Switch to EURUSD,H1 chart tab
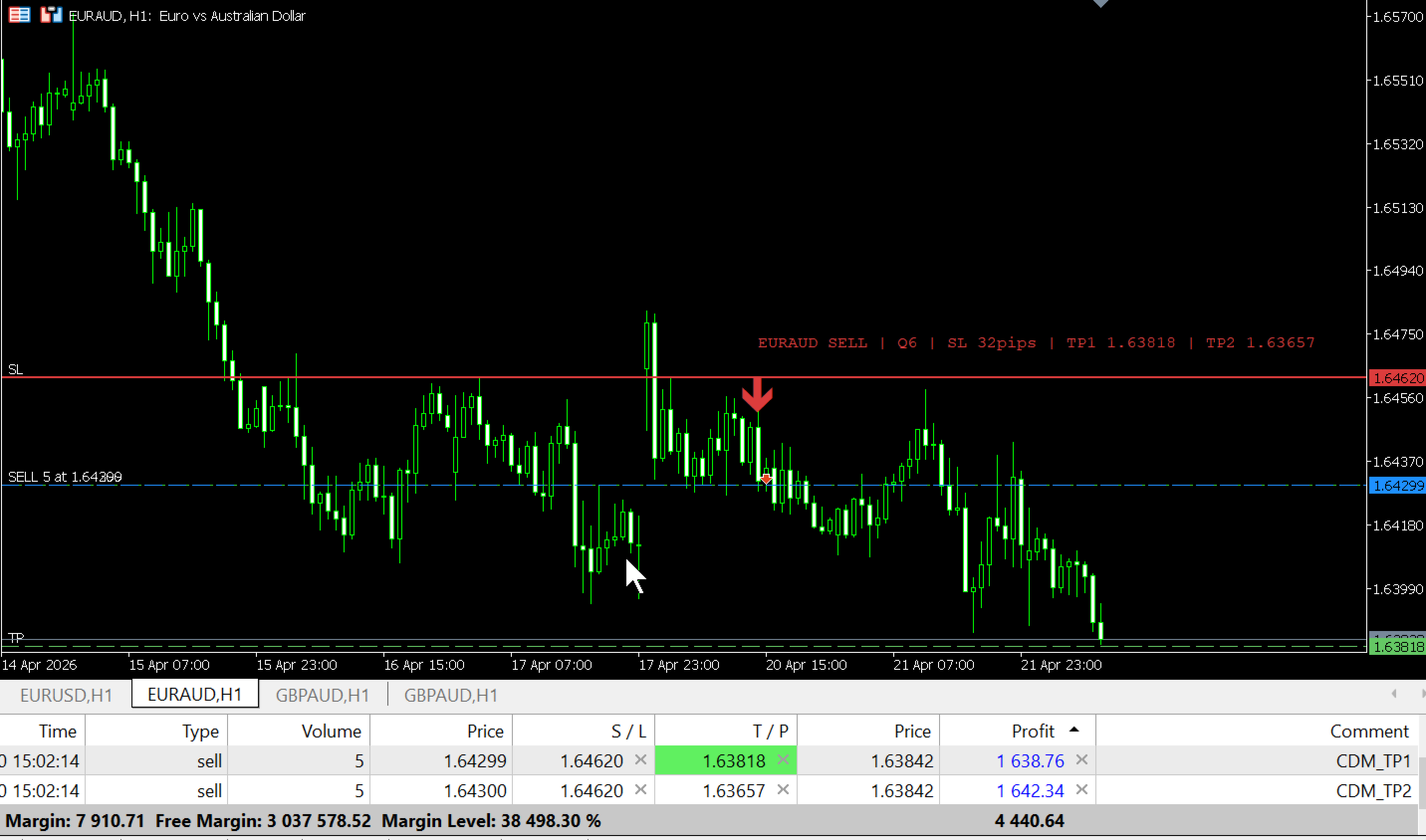 pyautogui.click(x=67, y=695)
